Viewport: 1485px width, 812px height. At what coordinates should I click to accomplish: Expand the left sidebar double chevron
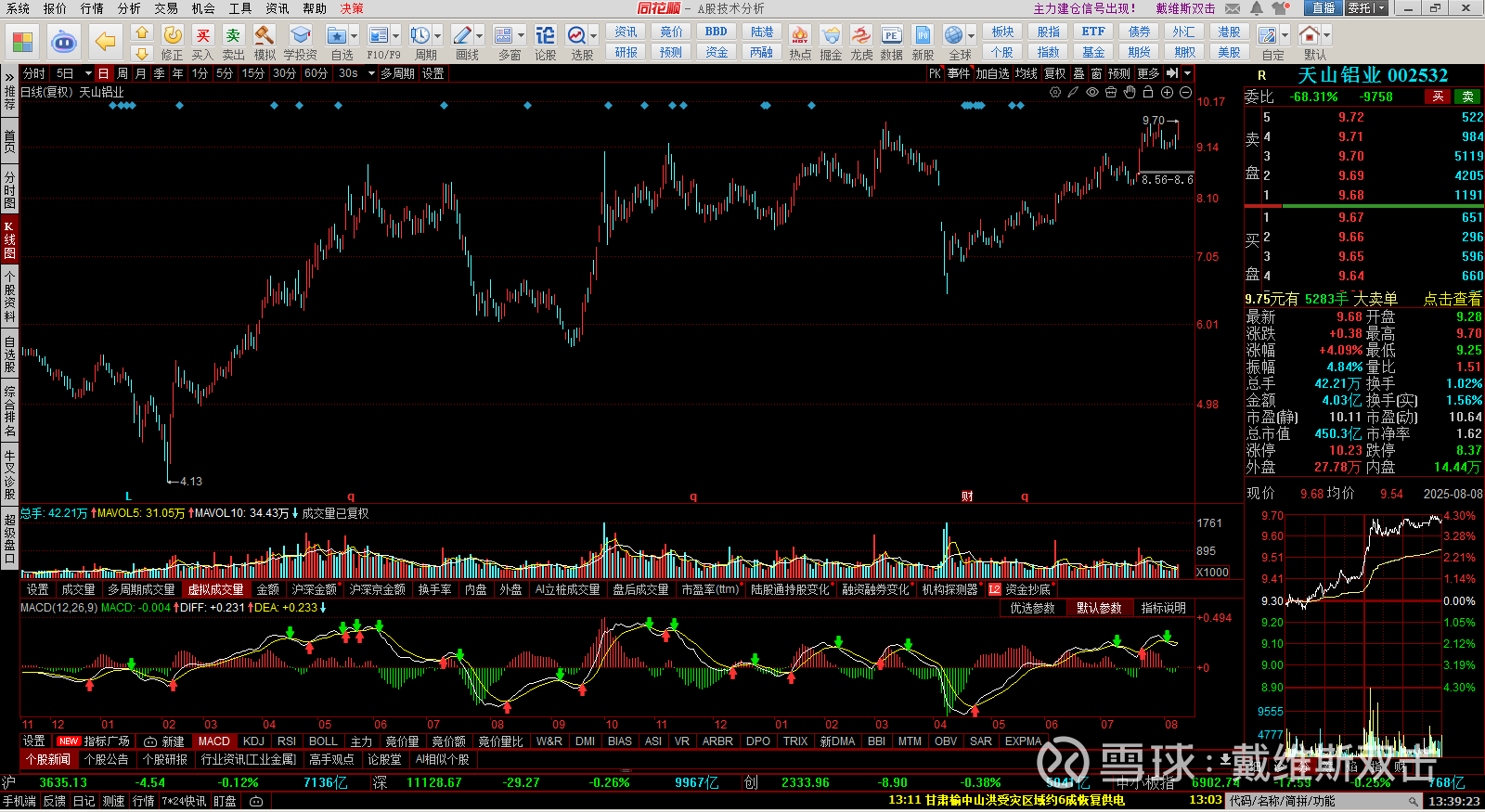(x=9, y=76)
